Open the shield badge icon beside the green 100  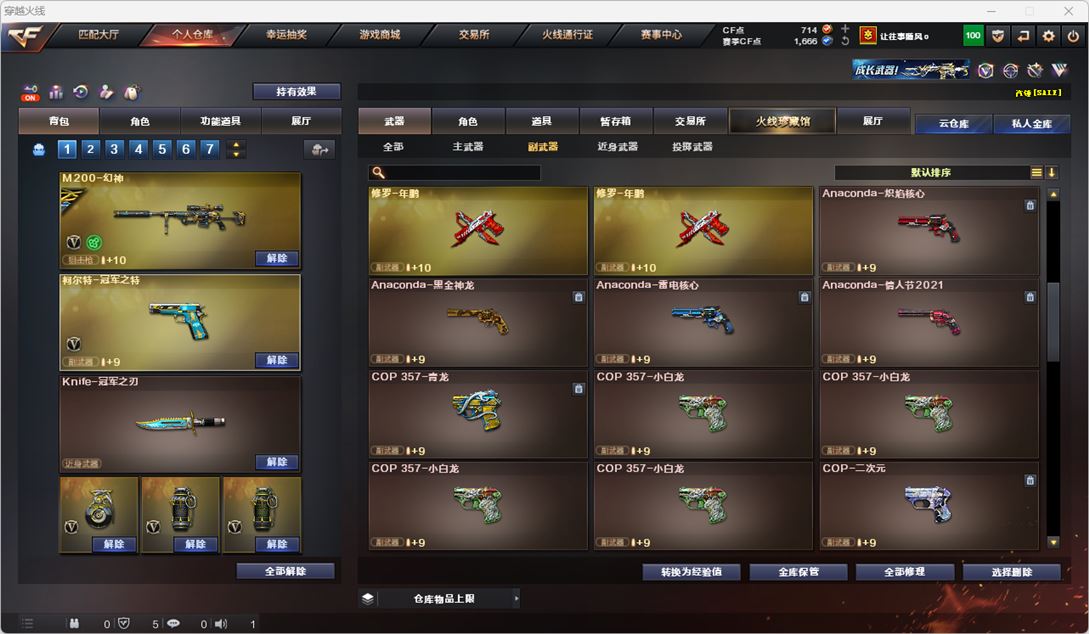click(998, 35)
